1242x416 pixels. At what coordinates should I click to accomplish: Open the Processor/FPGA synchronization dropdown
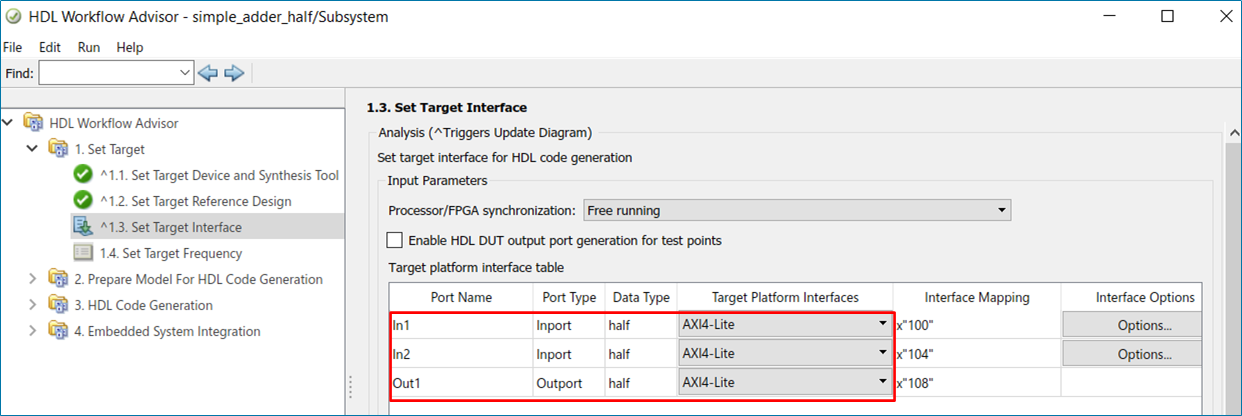click(x=1002, y=211)
